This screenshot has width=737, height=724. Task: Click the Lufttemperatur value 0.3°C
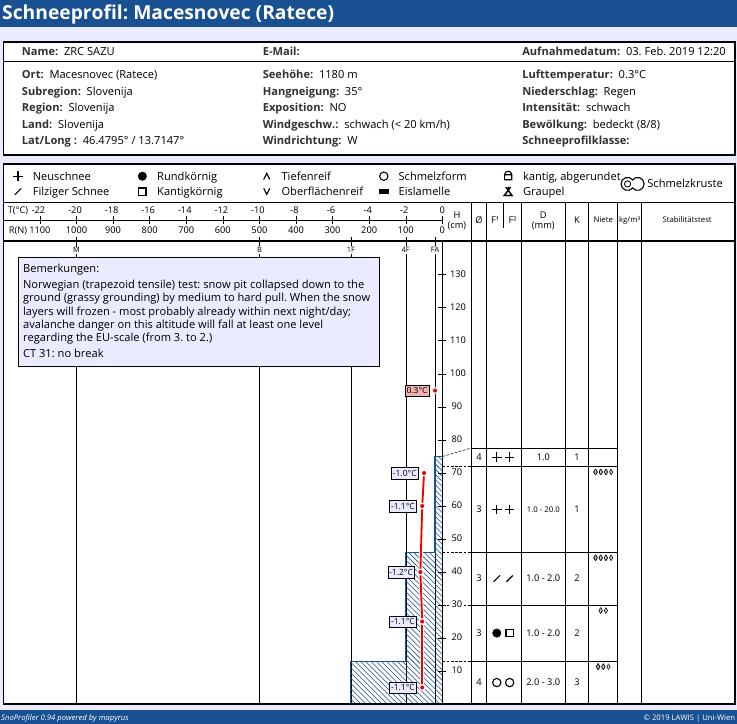(x=632, y=74)
